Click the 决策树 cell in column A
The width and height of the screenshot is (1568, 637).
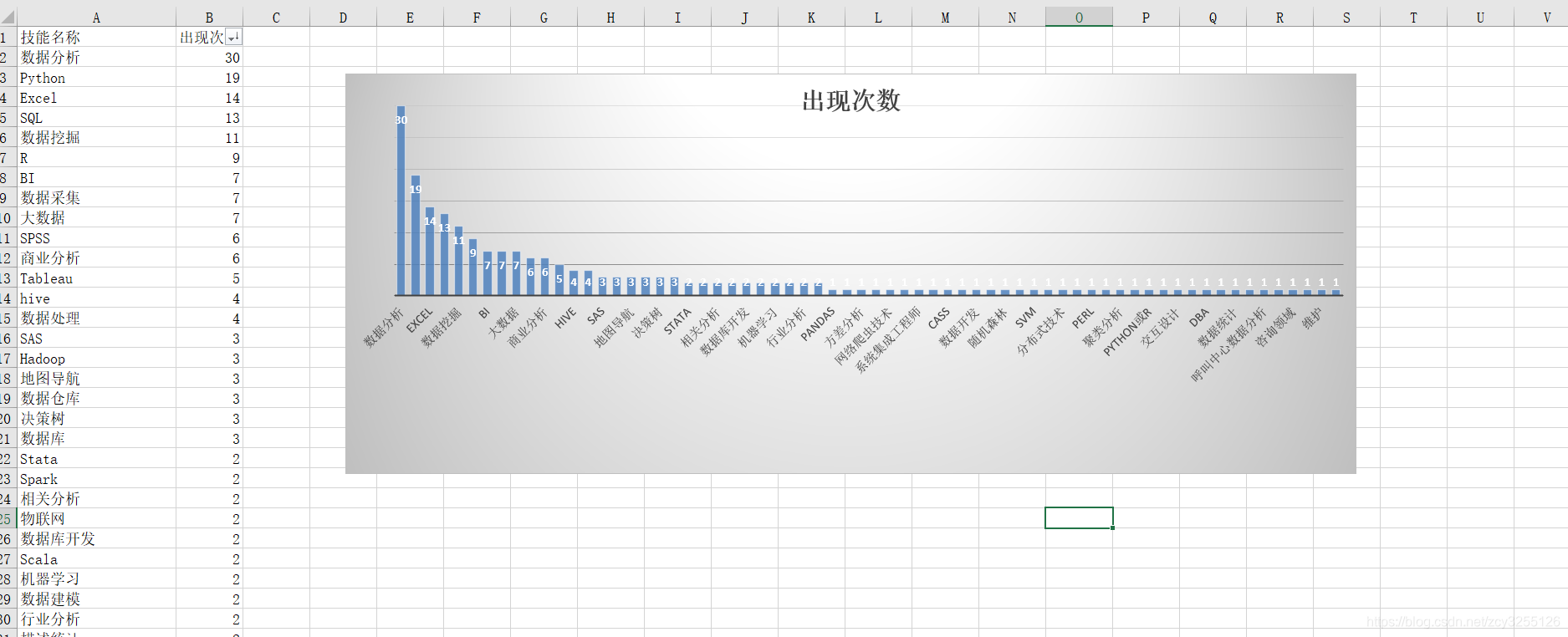click(96, 419)
